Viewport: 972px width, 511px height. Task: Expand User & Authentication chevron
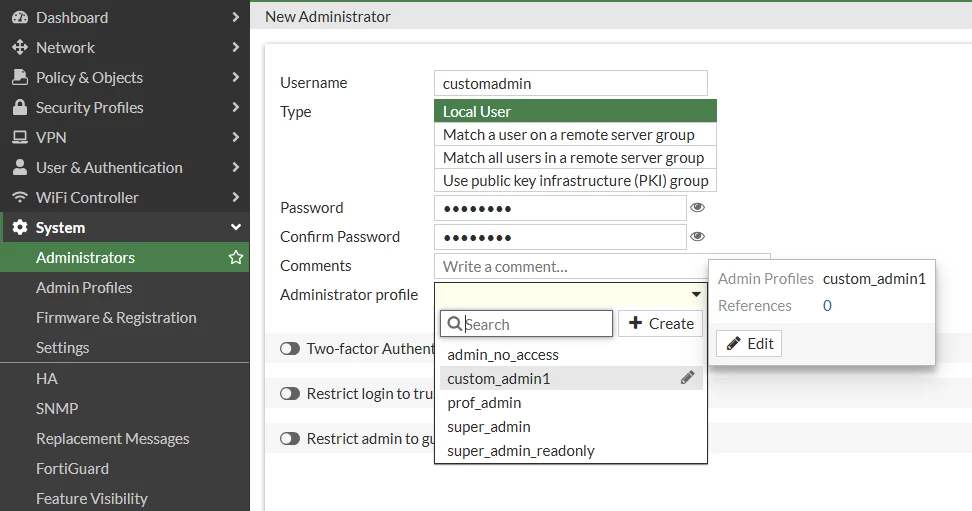pyautogui.click(x=236, y=167)
